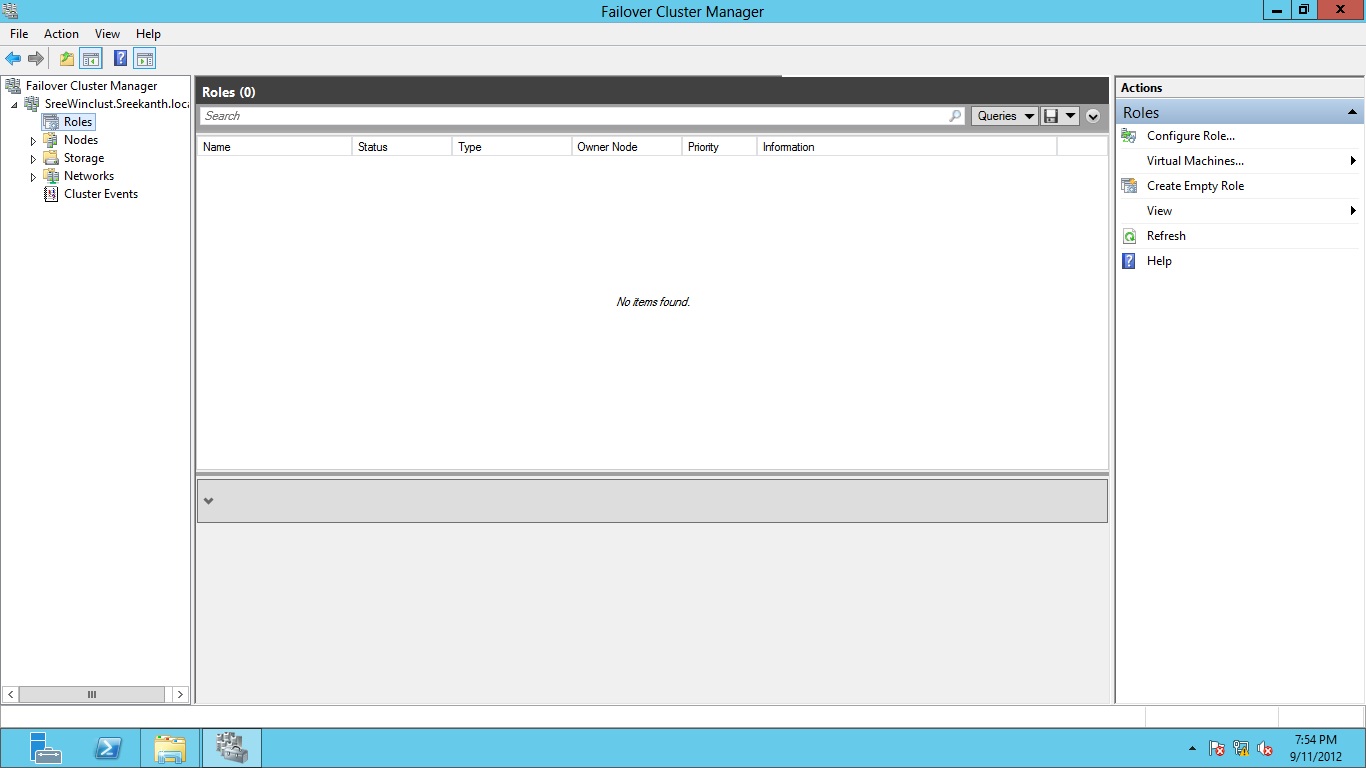1366x768 pixels.
Task: Click the volume icon in system tray
Action: pos(1265,748)
